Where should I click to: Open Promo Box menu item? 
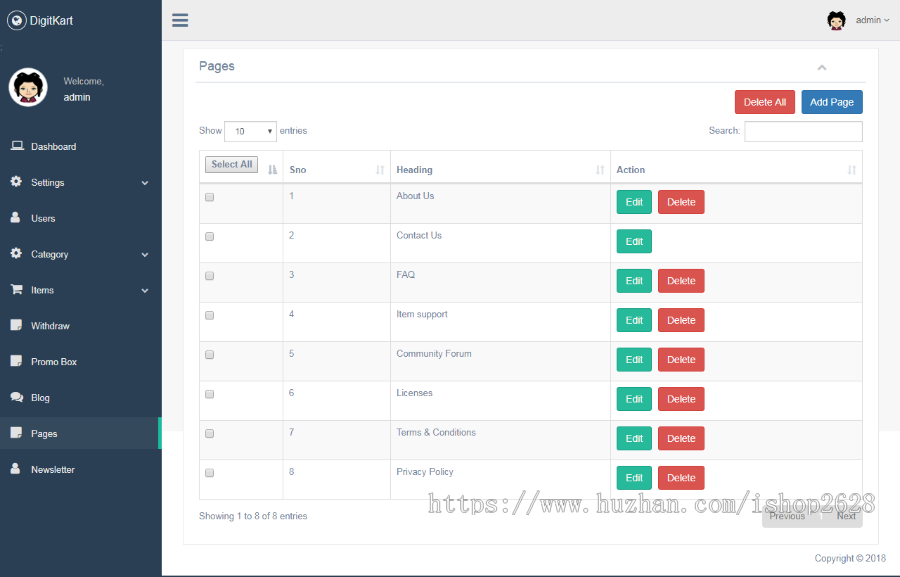pos(80,362)
